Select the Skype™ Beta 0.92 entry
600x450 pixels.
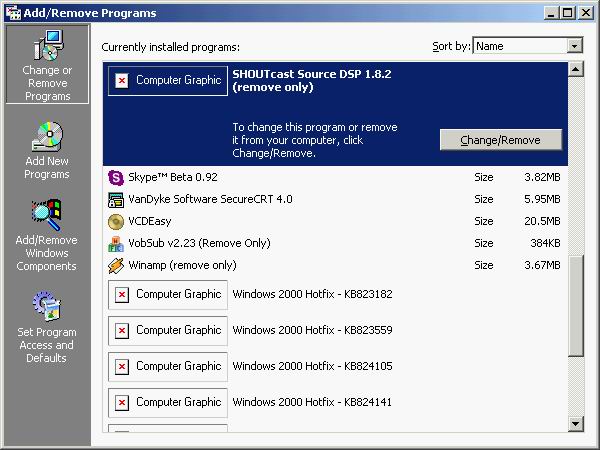coord(335,178)
